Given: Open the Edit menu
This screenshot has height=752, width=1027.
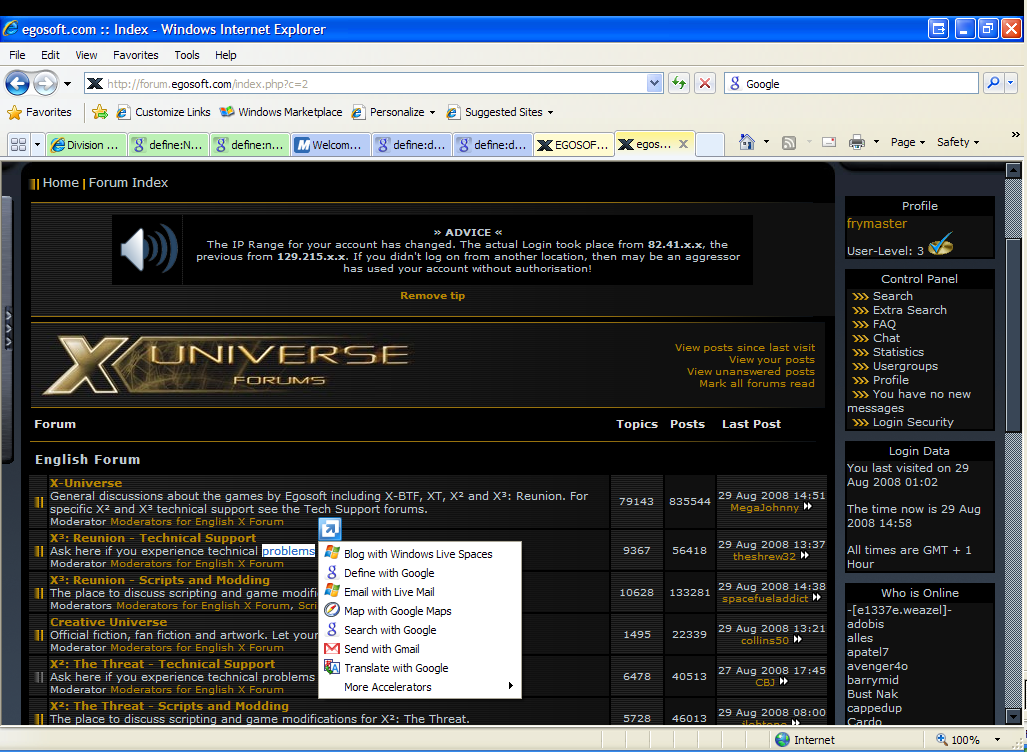Looking at the screenshot, I should pyautogui.click(x=50, y=55).
